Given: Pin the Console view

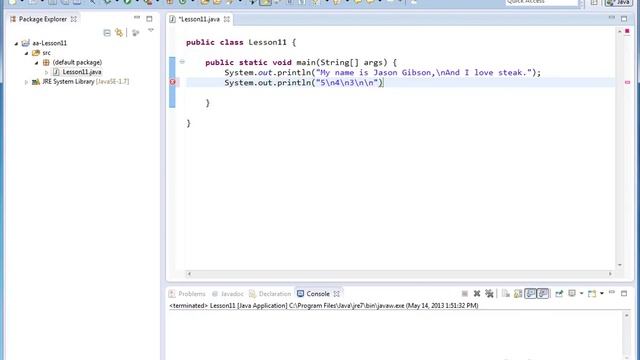Looking at the screenshot, I should [x=559, y=293].
